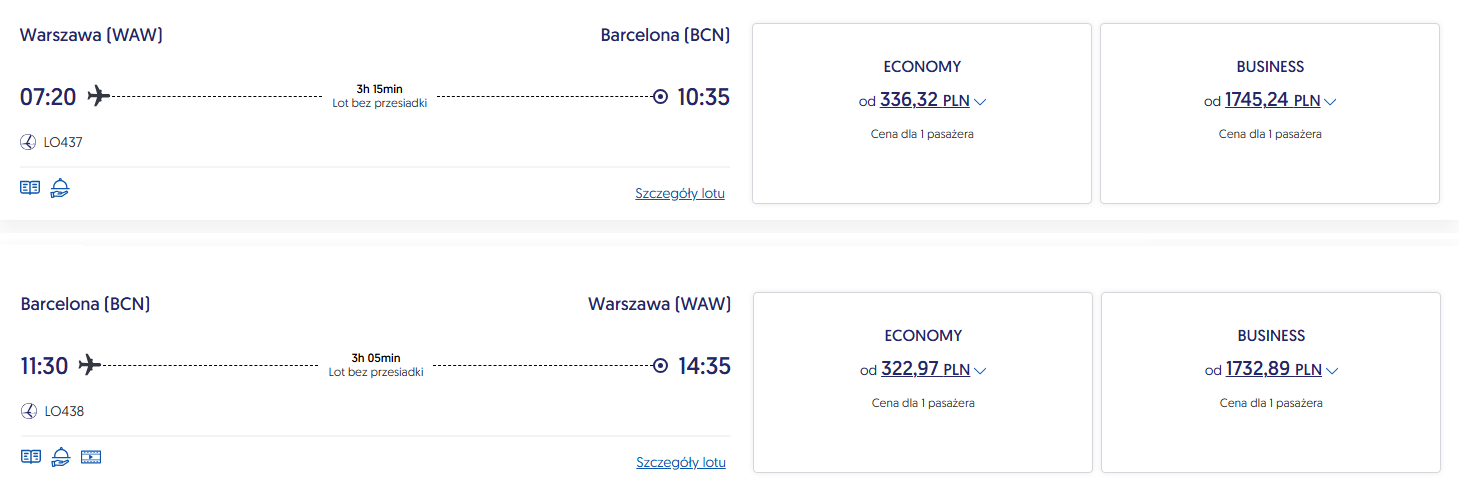1459x482 pixels.
Task: Click the LO437 flight number
Action: (x=64, y=142)
